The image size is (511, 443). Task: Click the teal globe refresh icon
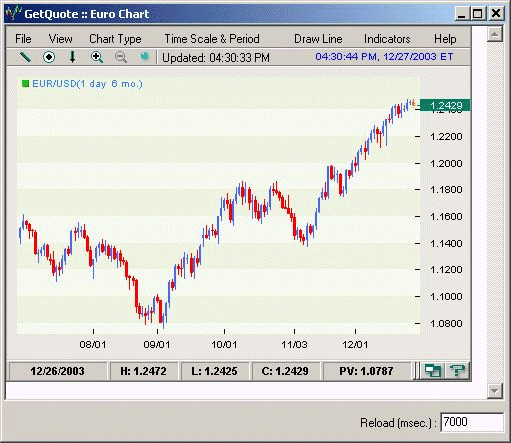click(x=144, y=56)
